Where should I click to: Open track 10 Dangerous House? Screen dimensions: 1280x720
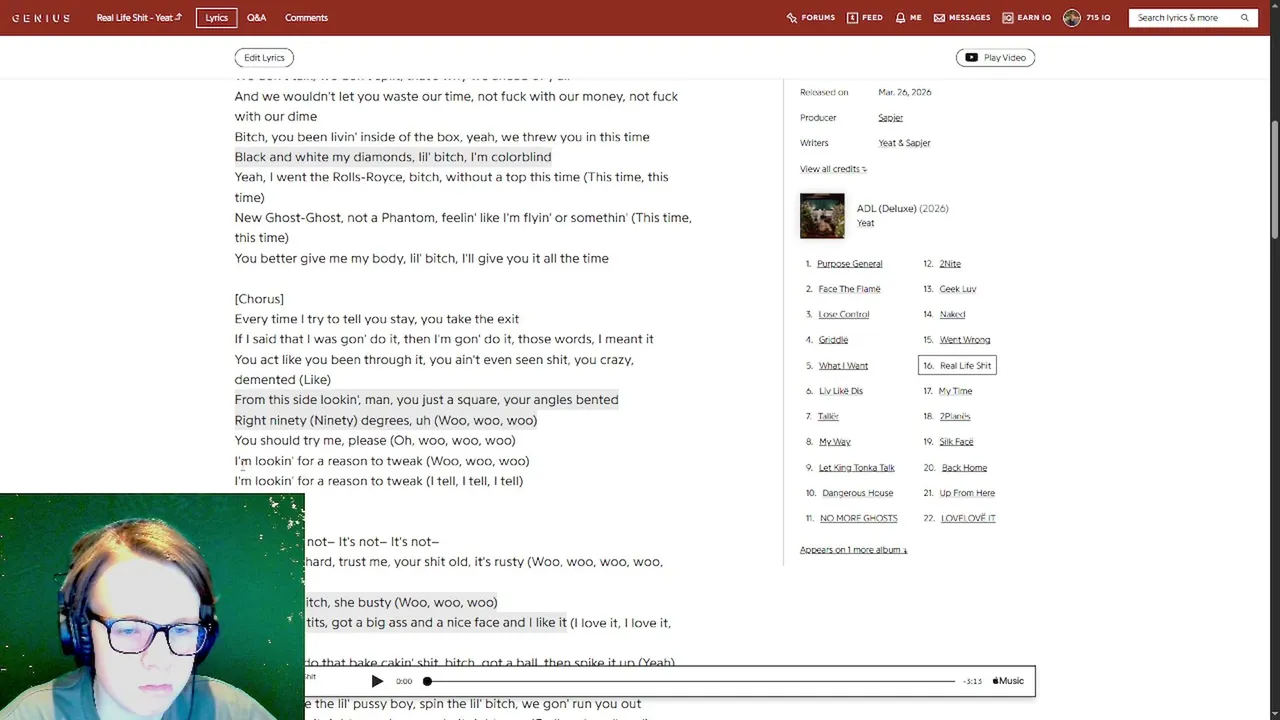857,493
